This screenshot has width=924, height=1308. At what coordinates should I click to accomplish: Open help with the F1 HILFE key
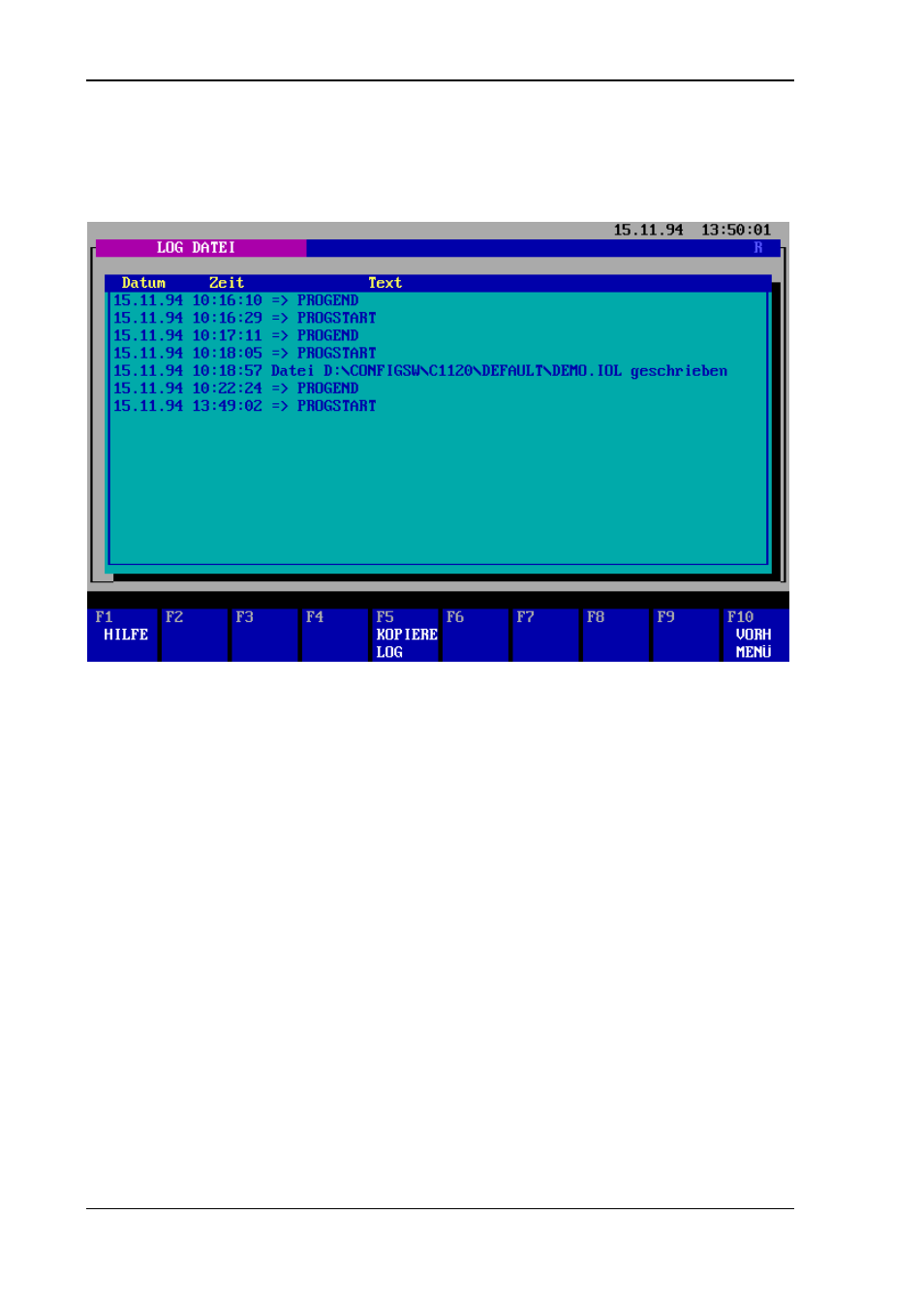click(122, 635)
